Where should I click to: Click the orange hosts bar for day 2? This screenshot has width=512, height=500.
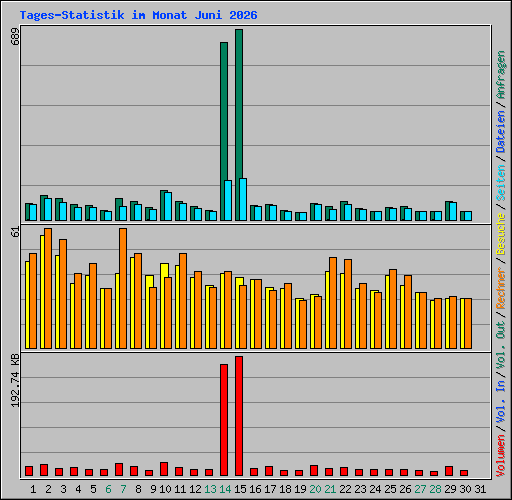[x=48, y=289]
